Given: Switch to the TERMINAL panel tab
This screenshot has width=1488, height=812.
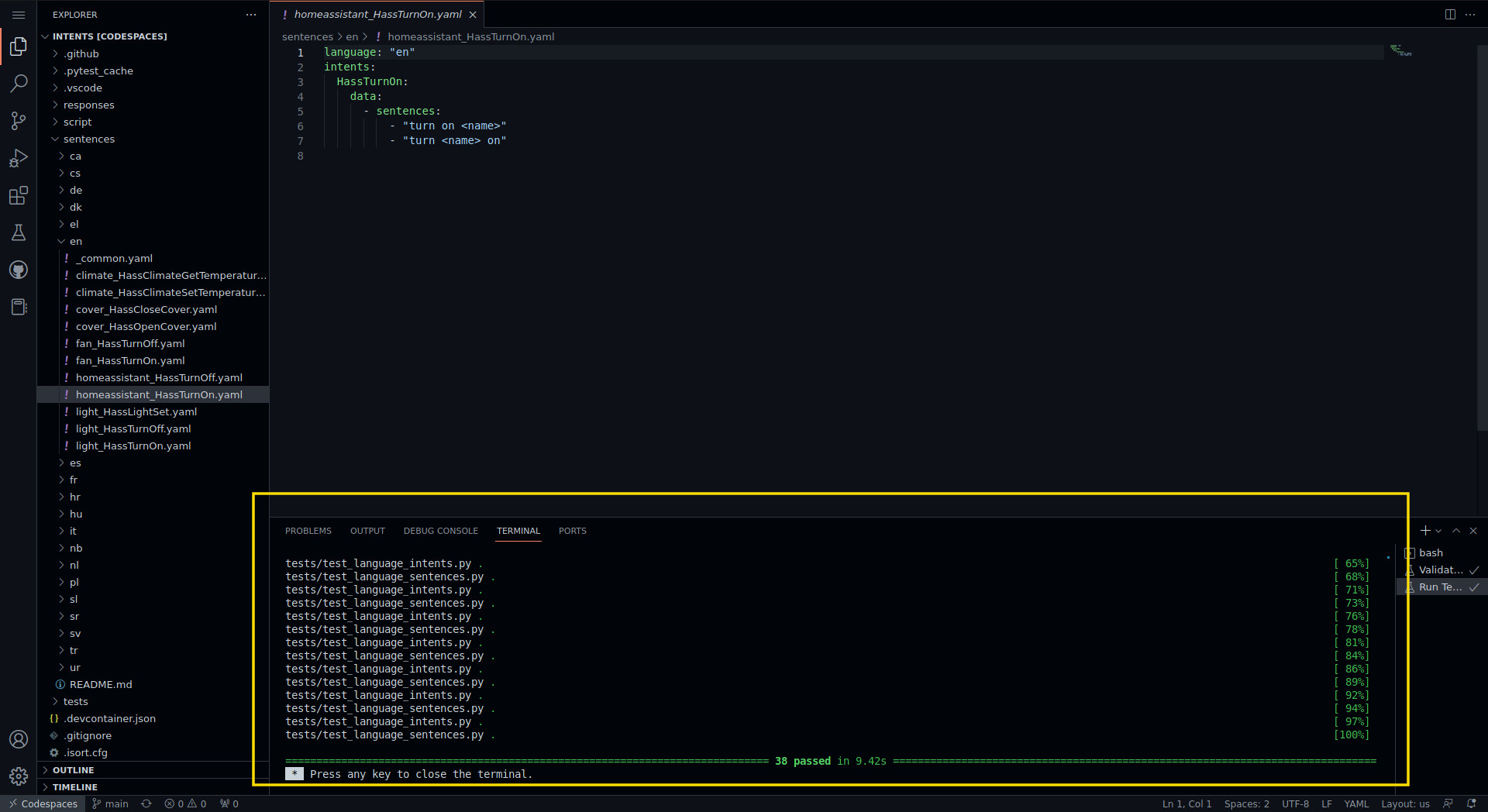Looking at the screenshot, I should (x=518, y=531).
